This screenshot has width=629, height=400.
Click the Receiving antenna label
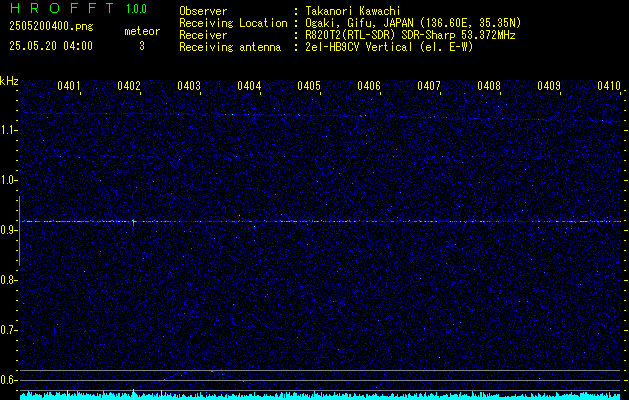coord(230,47)
